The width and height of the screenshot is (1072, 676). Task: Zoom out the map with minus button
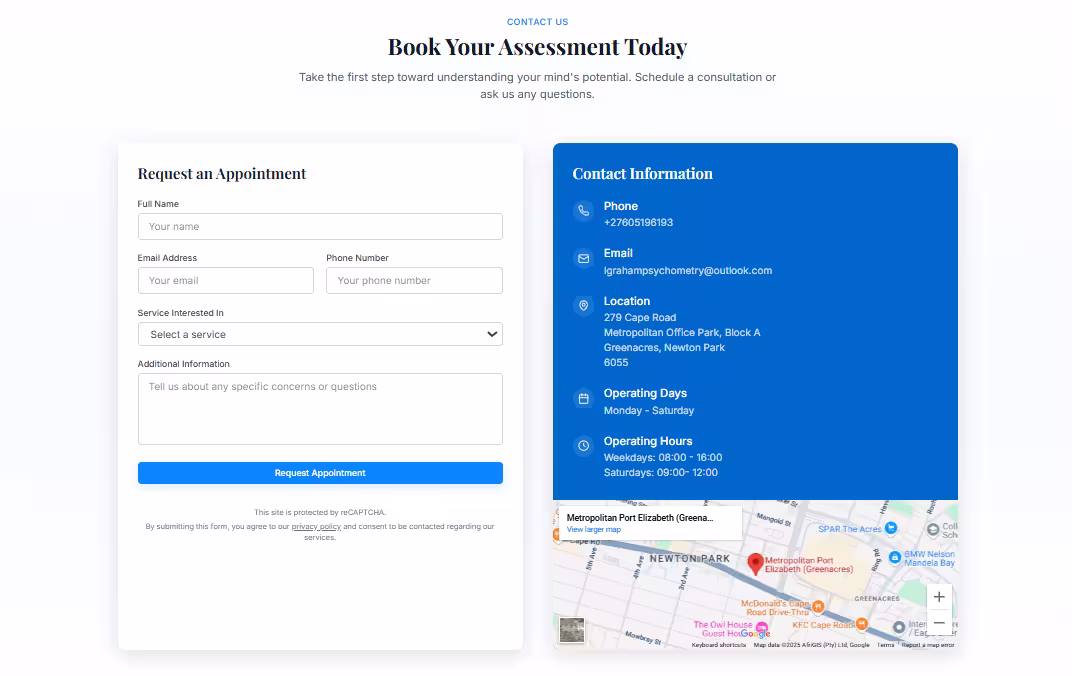click(939, 622)
